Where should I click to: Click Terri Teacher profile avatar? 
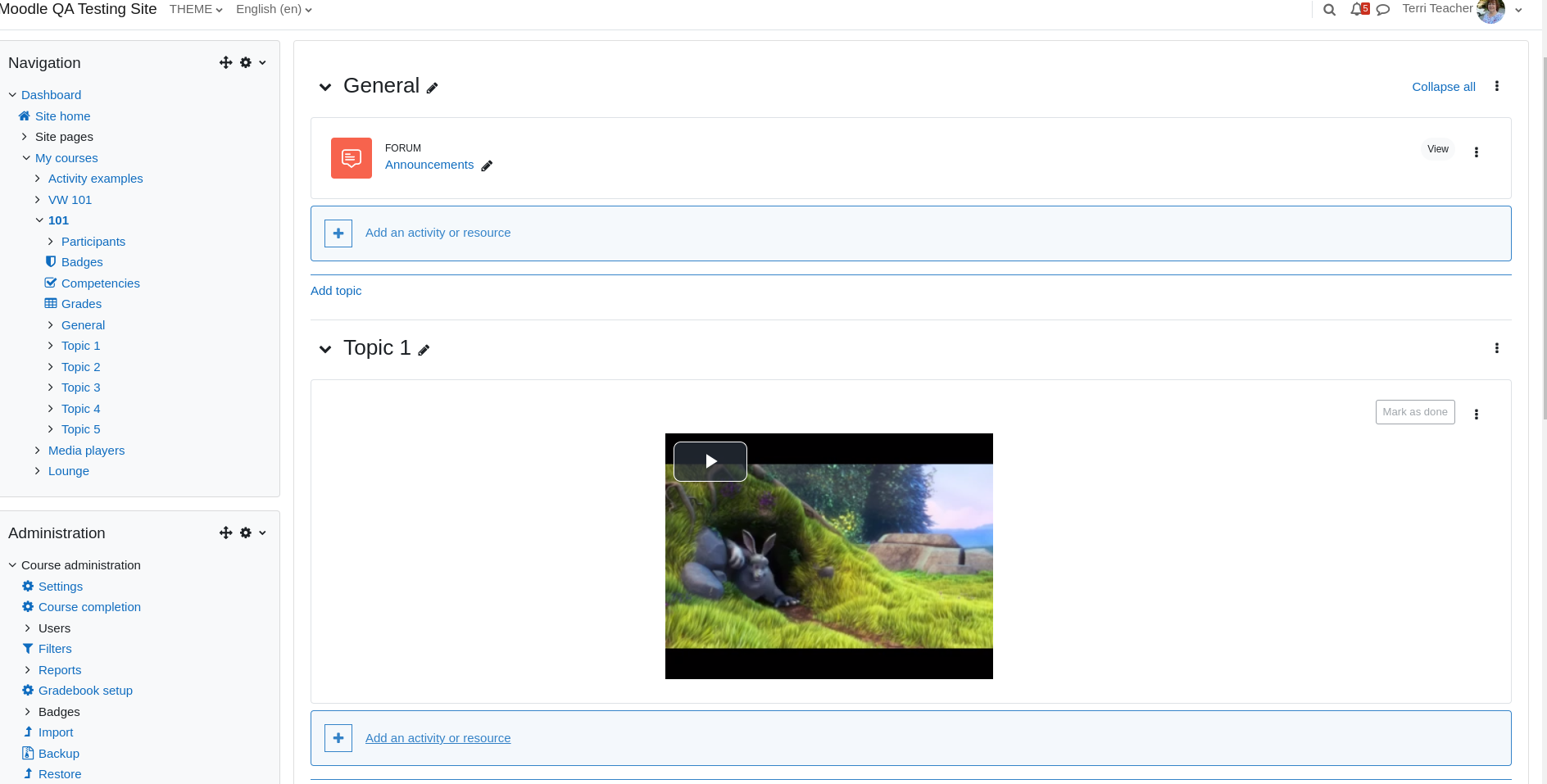pos(1490,11)
